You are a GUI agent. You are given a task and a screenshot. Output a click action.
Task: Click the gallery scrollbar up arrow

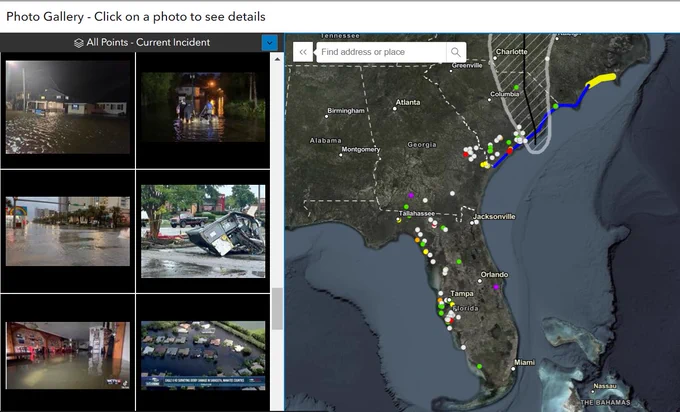point(278,59)
